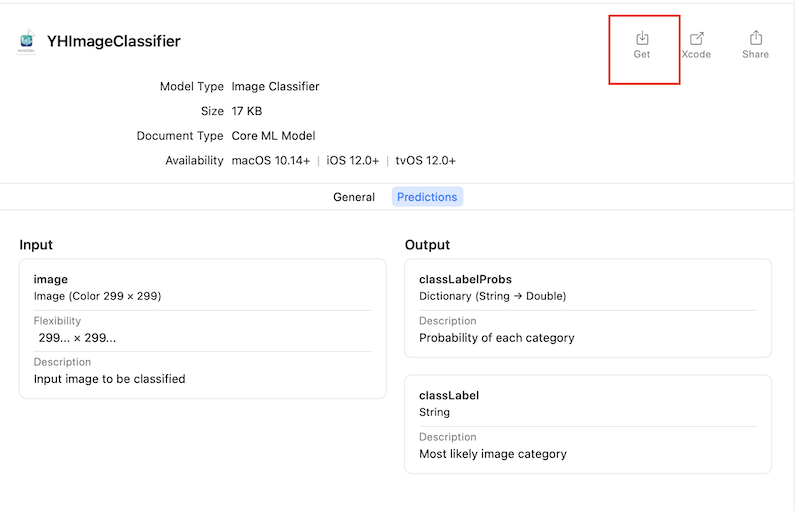Click the YHImageClassifier model file icon

pos(26,42)
